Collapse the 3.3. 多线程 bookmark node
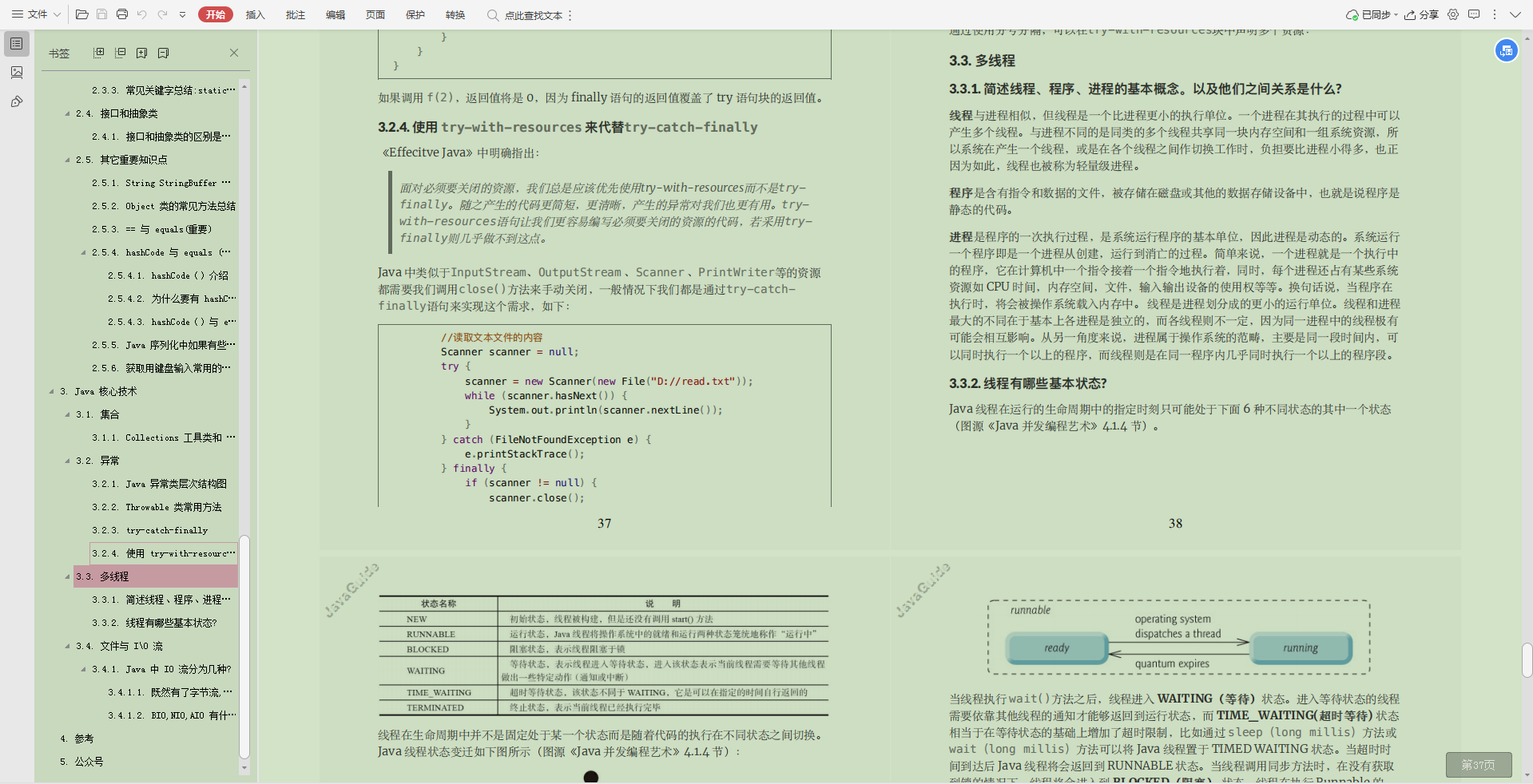The height and width of the screenshot is (784, 1533). pos(68,576)
